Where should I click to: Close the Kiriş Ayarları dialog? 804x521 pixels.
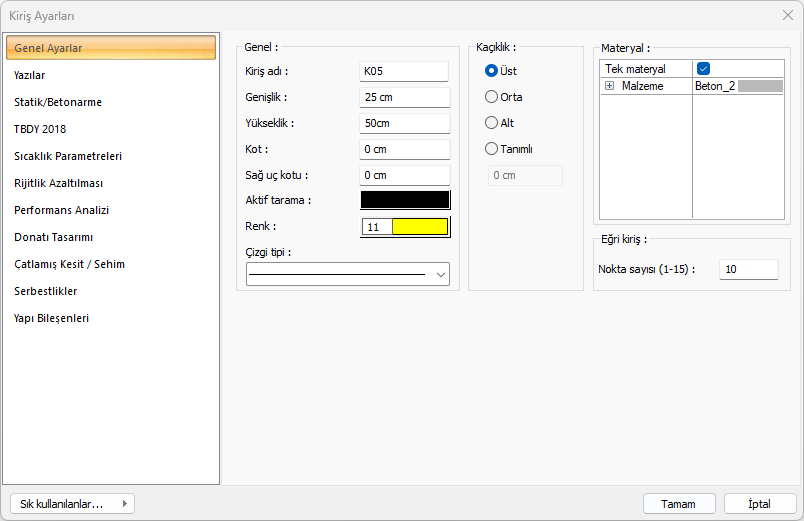[787, 15]
